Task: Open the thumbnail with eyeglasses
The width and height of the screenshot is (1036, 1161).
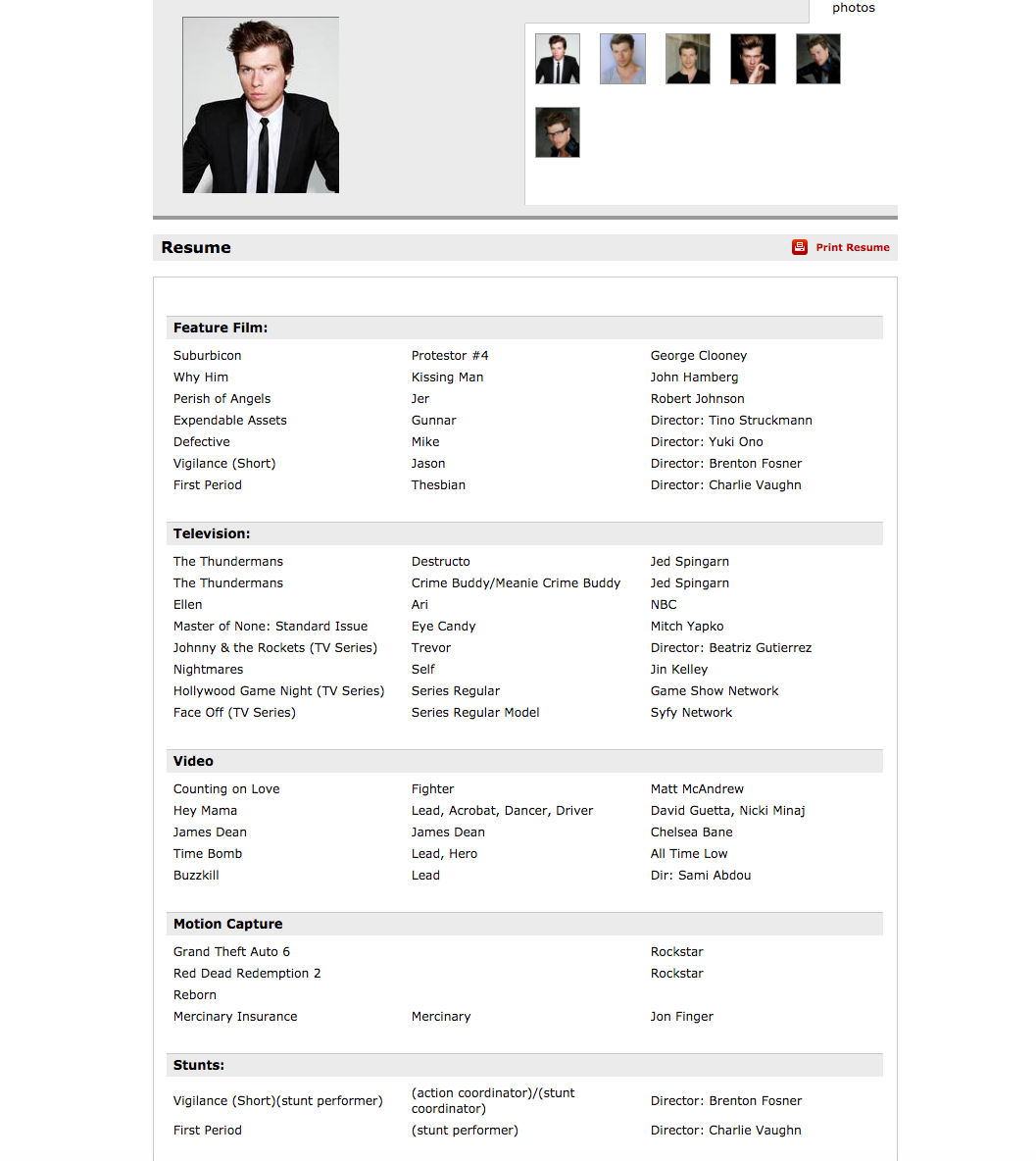Action: click(558, 132)
